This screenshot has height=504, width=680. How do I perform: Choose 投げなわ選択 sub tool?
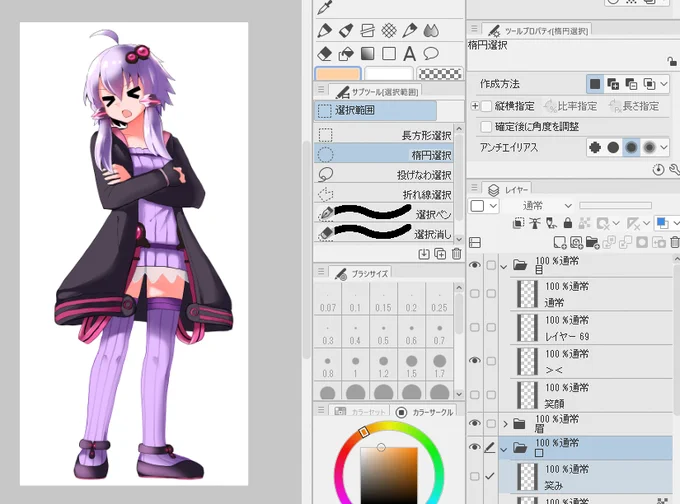point(383,174)
